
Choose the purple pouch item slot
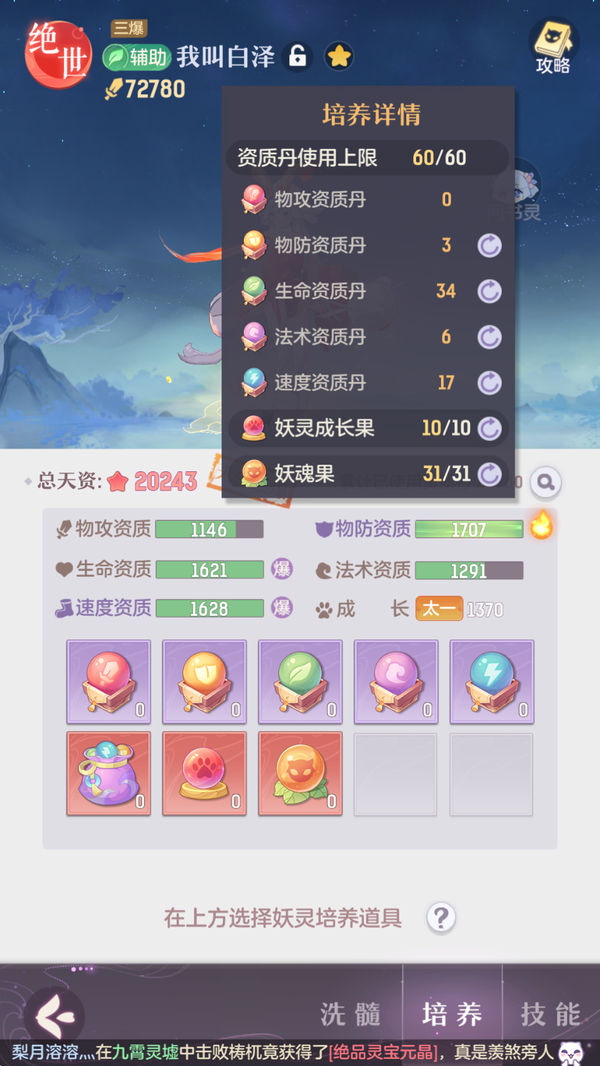click(109, 774)
